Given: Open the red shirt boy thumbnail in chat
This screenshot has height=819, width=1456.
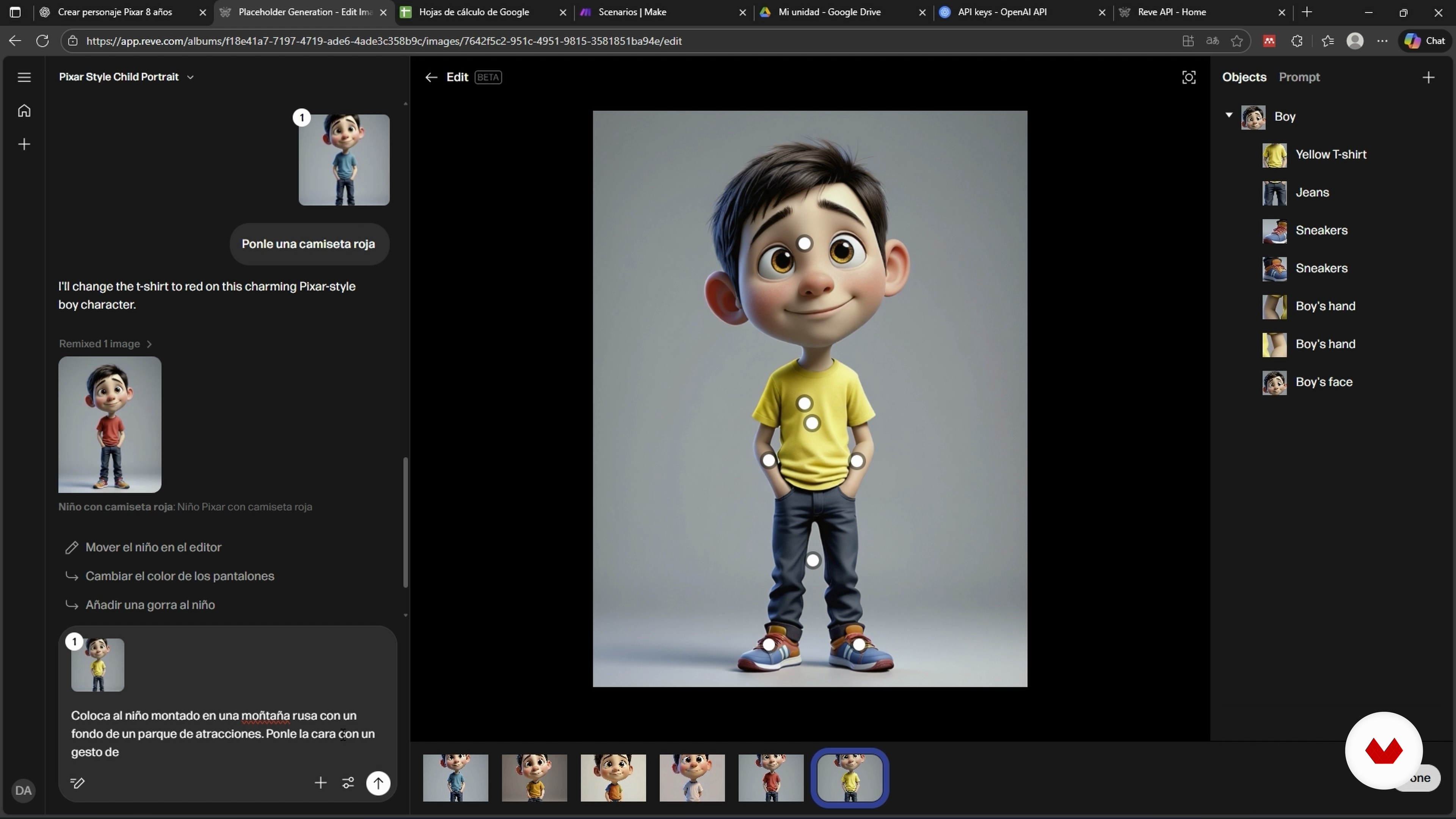Looking at the screenshot, I should pos(110,425).
